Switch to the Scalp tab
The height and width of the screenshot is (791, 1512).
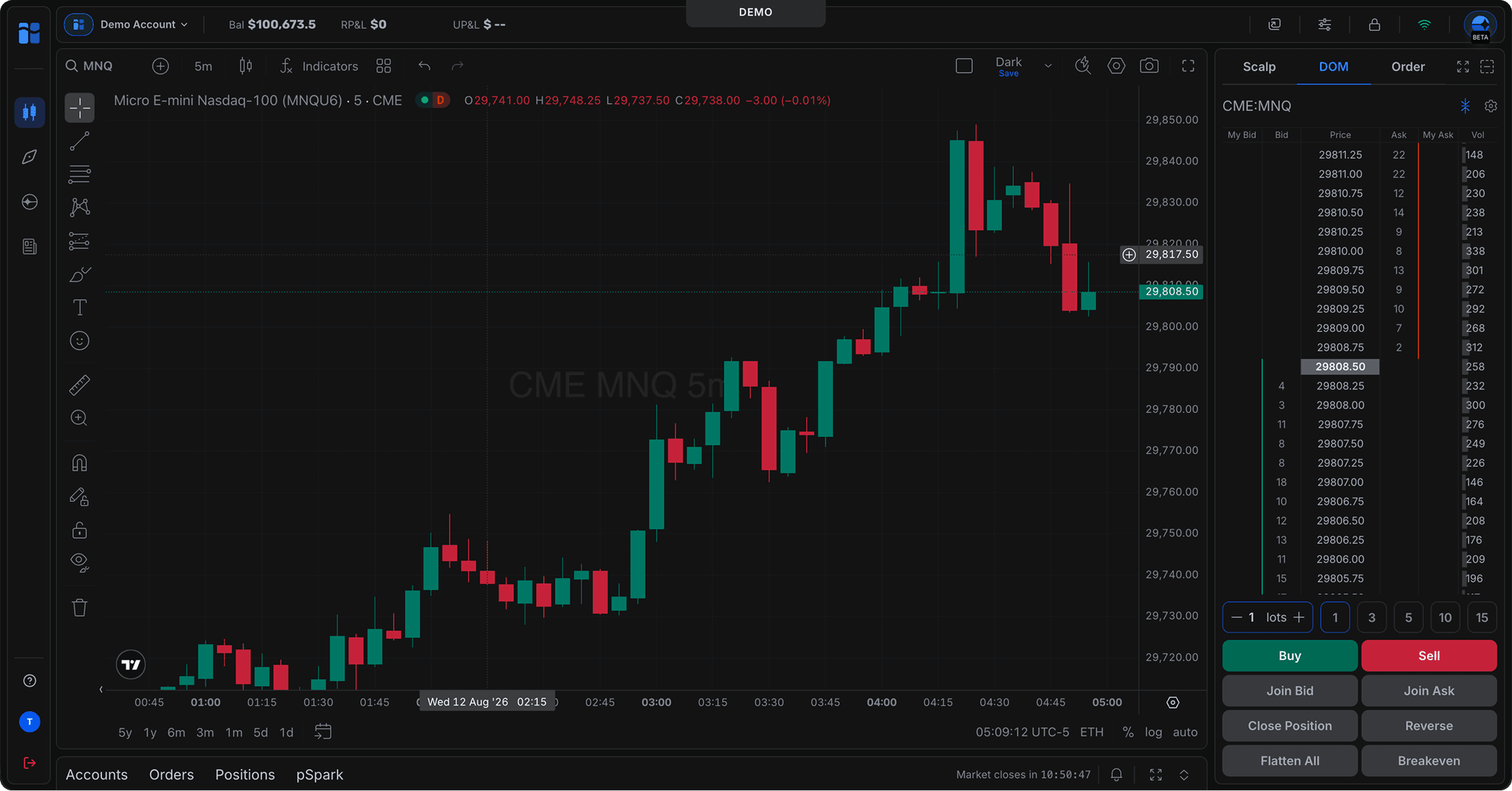[x=1260, y=66]
